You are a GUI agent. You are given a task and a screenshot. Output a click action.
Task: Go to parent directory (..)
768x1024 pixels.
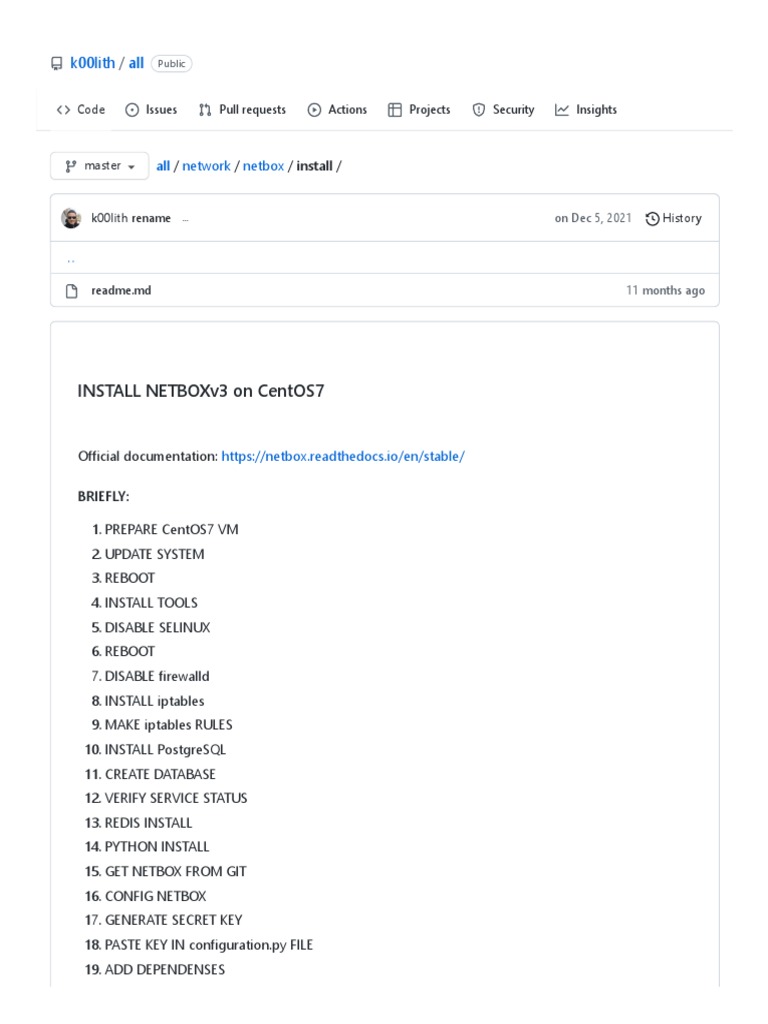click(70, 258)
